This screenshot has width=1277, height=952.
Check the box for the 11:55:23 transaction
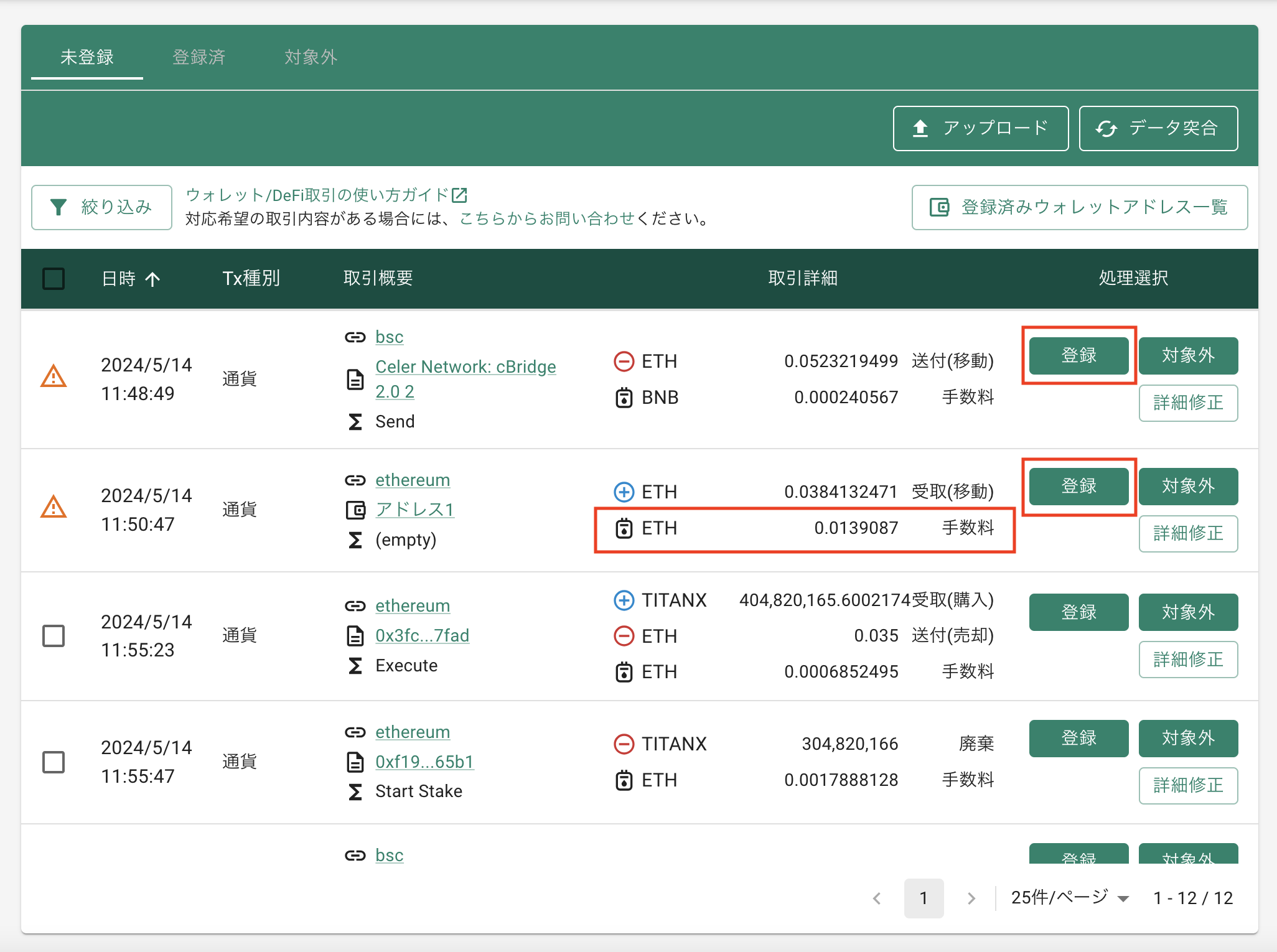coord(54,635)
